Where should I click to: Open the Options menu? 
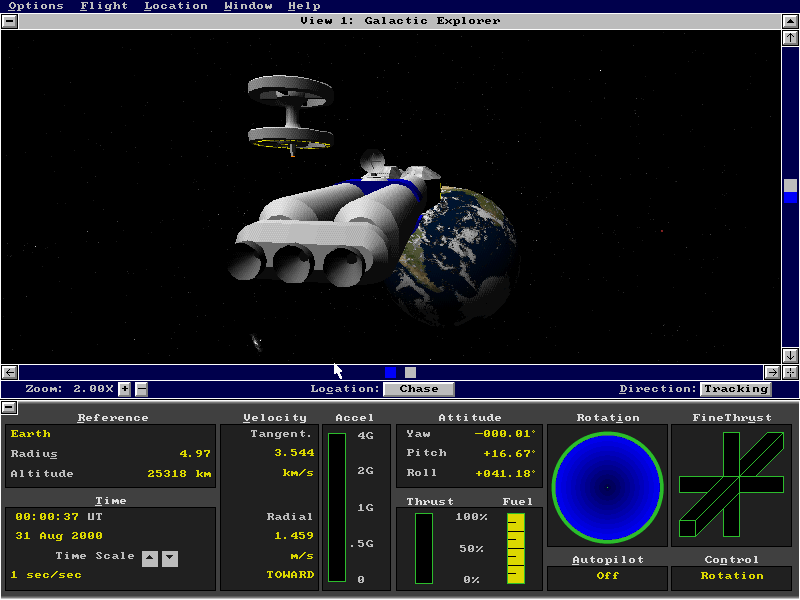(x=36, y=6)
